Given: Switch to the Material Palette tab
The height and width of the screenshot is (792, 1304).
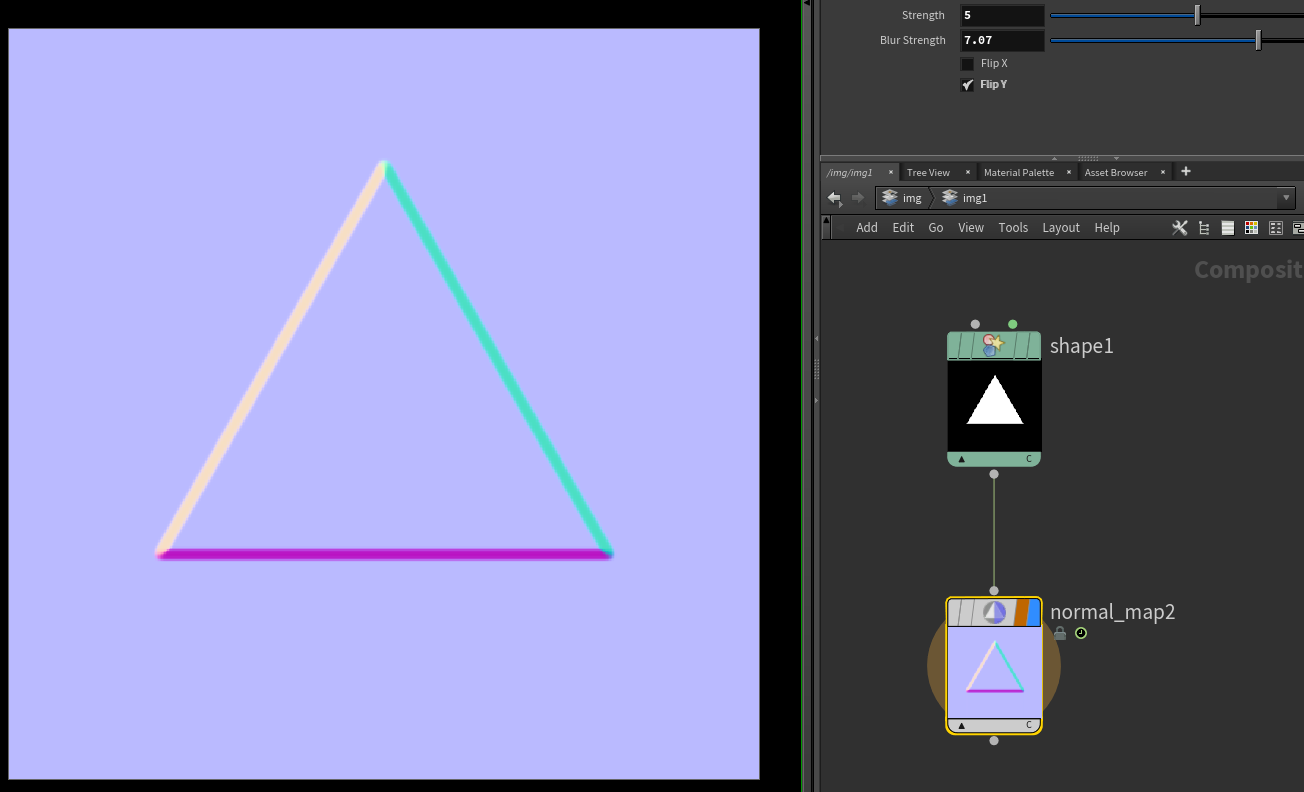Looking at the screenshot, I should (1018, 172).
